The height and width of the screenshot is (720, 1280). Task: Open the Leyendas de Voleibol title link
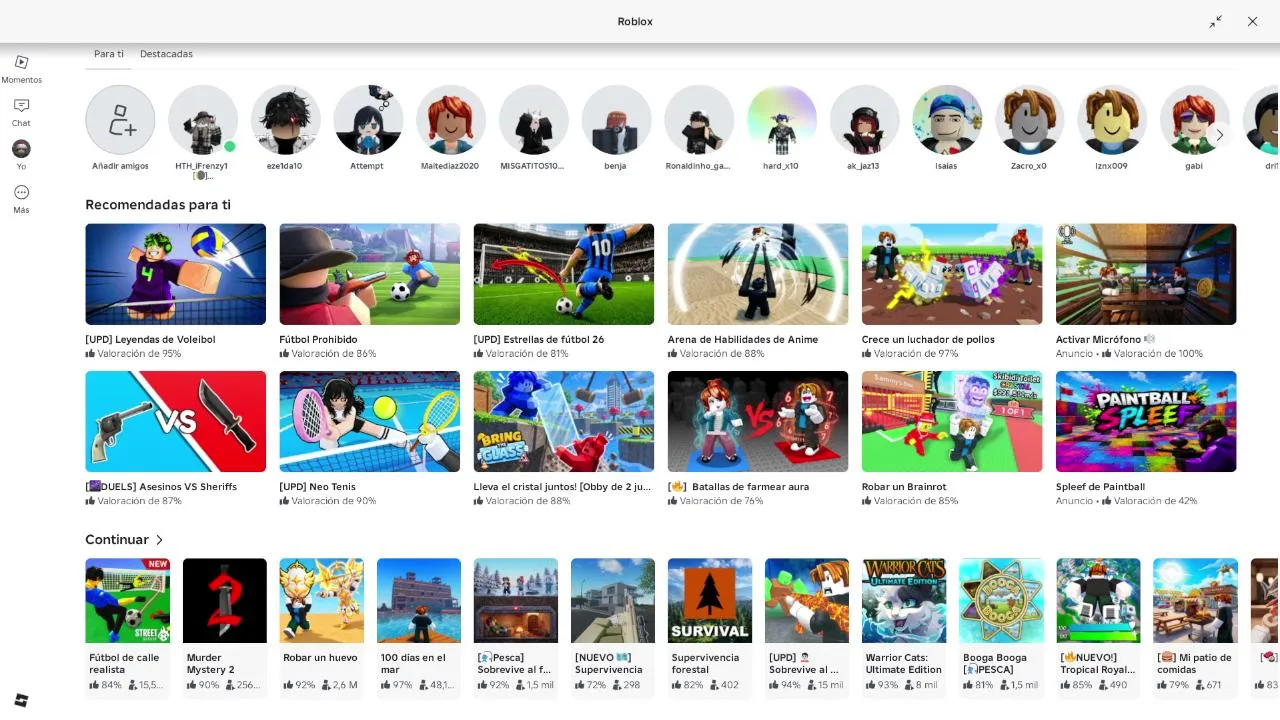click(x=150, y=340)
